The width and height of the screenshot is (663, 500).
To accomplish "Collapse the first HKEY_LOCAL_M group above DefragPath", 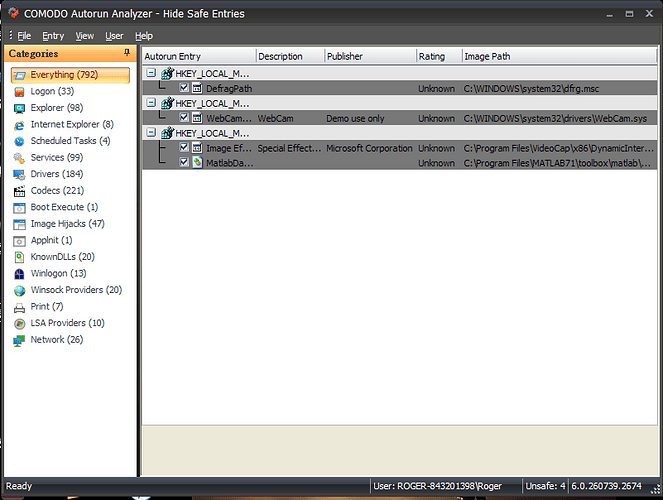I will point(151,73).
